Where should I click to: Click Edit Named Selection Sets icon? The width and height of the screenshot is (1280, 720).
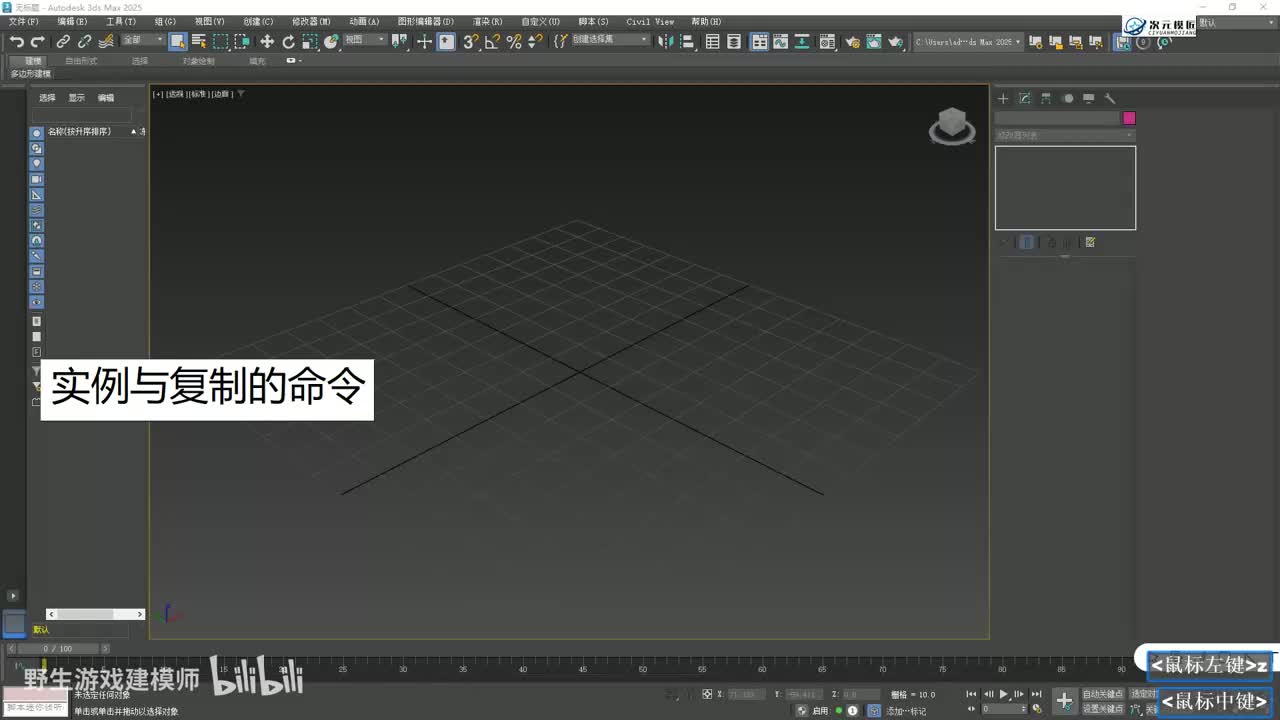click(x=561, y=41)
